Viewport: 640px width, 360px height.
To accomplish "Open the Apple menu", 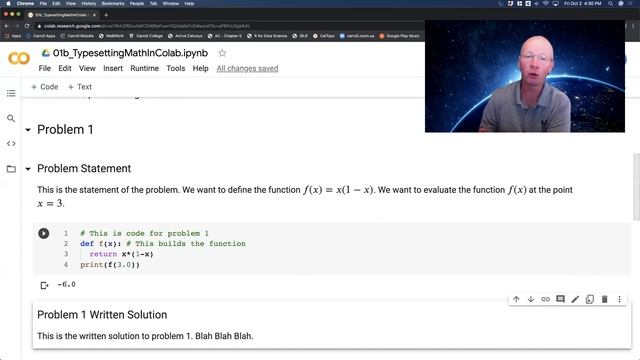I will click(x=8, y=3).
